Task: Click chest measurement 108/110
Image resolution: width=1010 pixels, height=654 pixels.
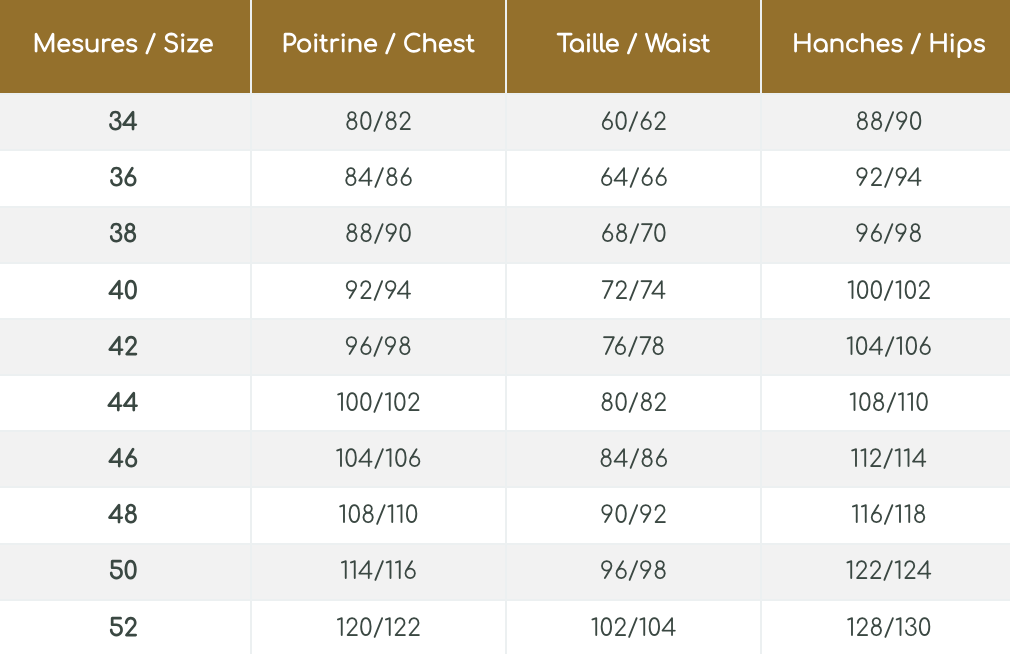Action: point(378,515)
